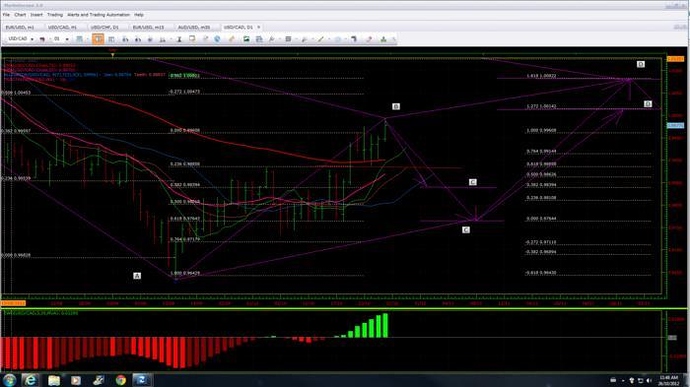The width and height of the screenshot is (690, 387).
Task: Expand the chart type dropdown arrow
Action: [50, 39]
